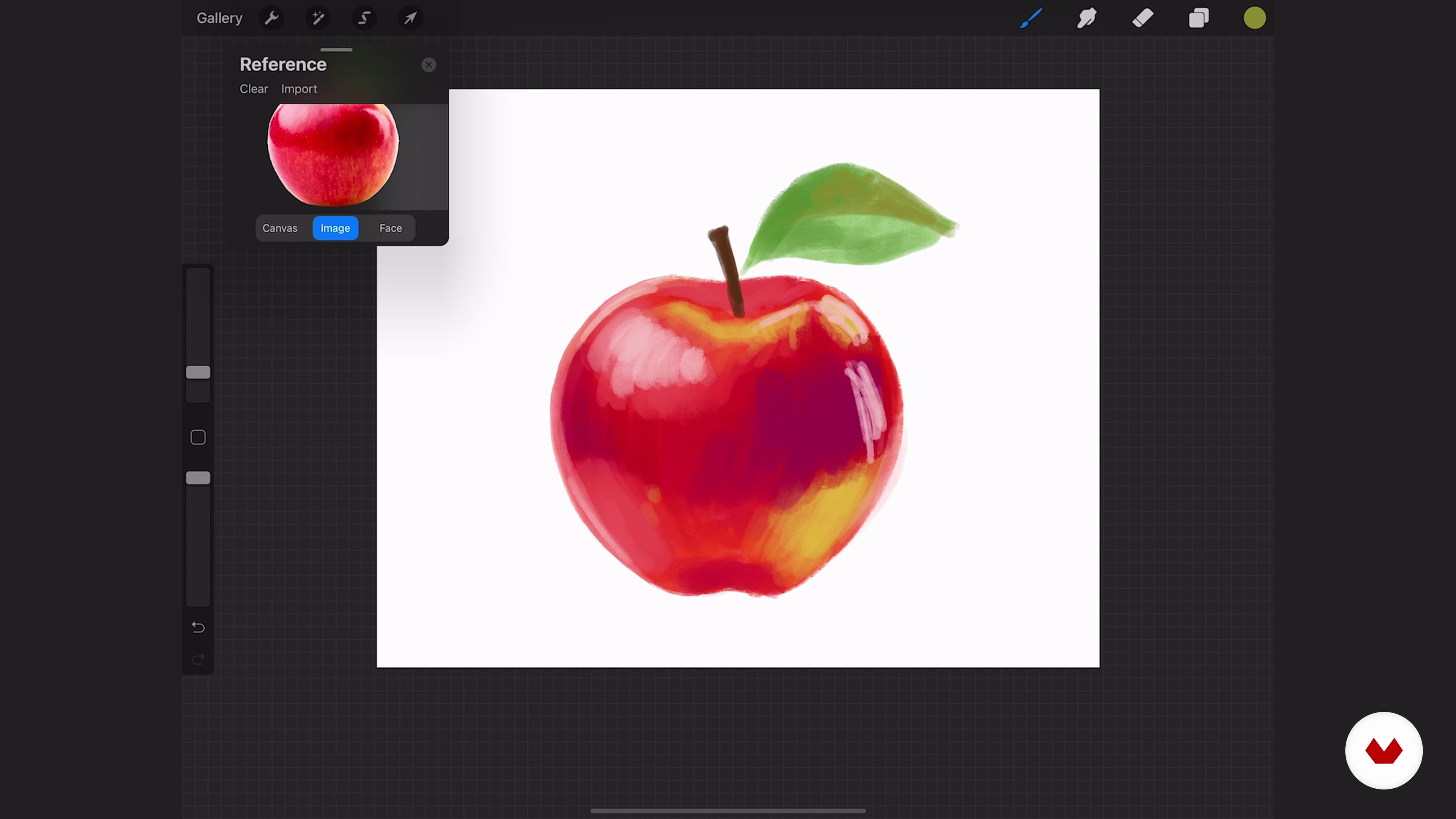Screen dimensions: 1456x819
Task: Activate the Selection S-shaped tool
Action: click(364, 18)
